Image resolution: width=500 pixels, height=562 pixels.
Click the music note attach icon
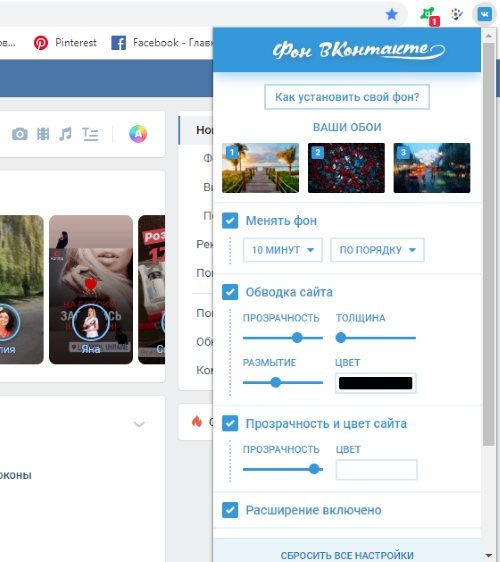click(65, 134)
